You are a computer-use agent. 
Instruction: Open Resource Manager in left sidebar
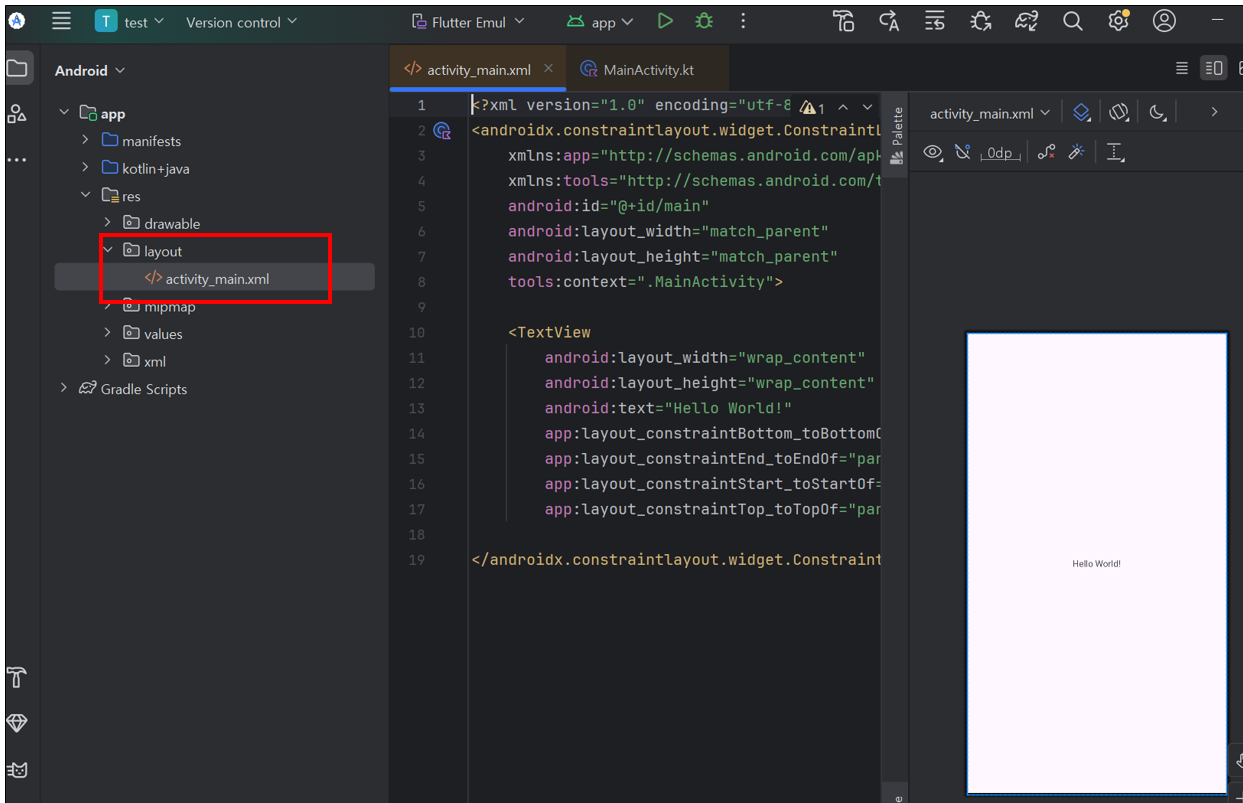(17, 113)
